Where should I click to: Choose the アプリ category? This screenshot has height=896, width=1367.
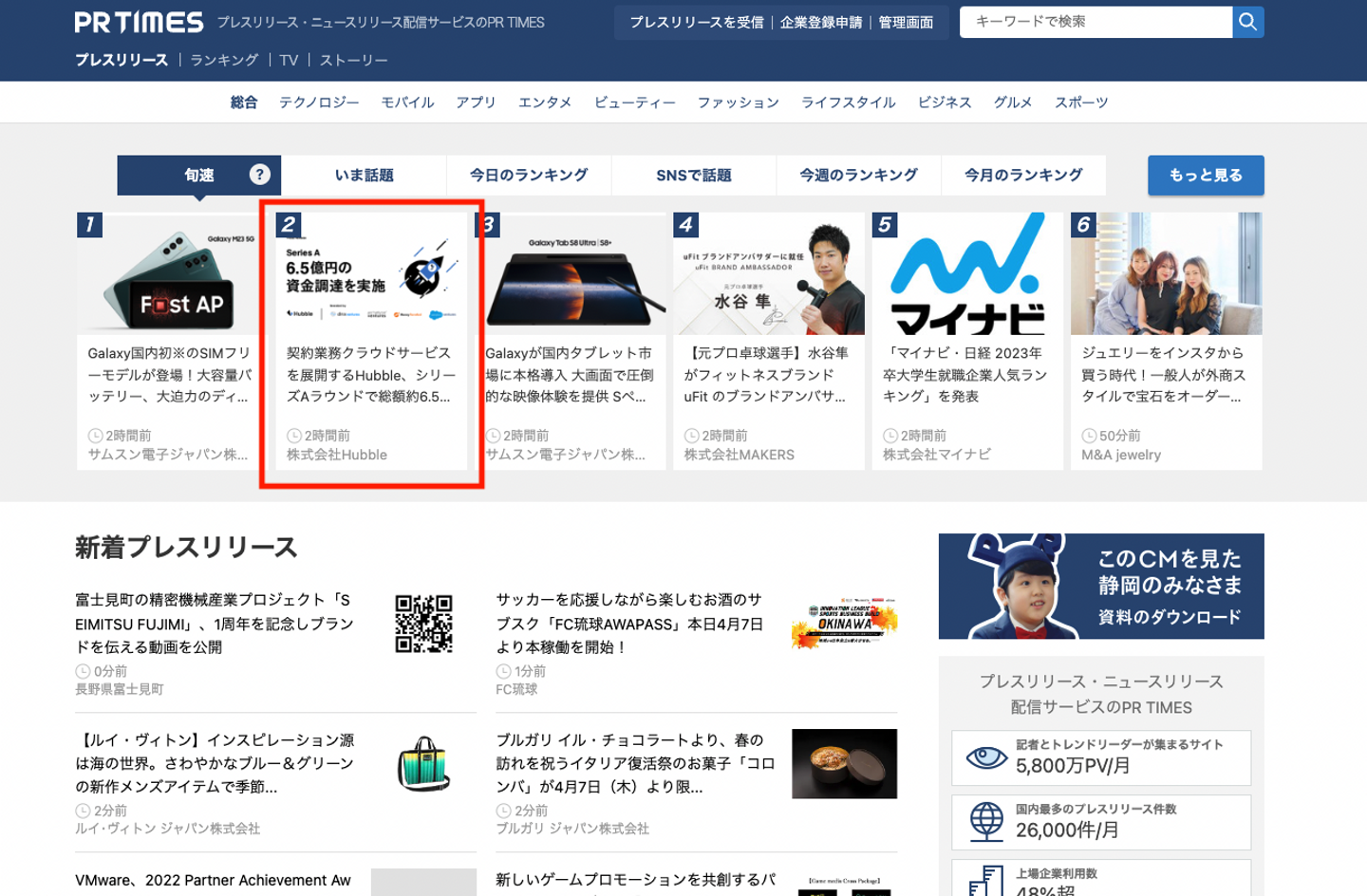click(476, 103)
